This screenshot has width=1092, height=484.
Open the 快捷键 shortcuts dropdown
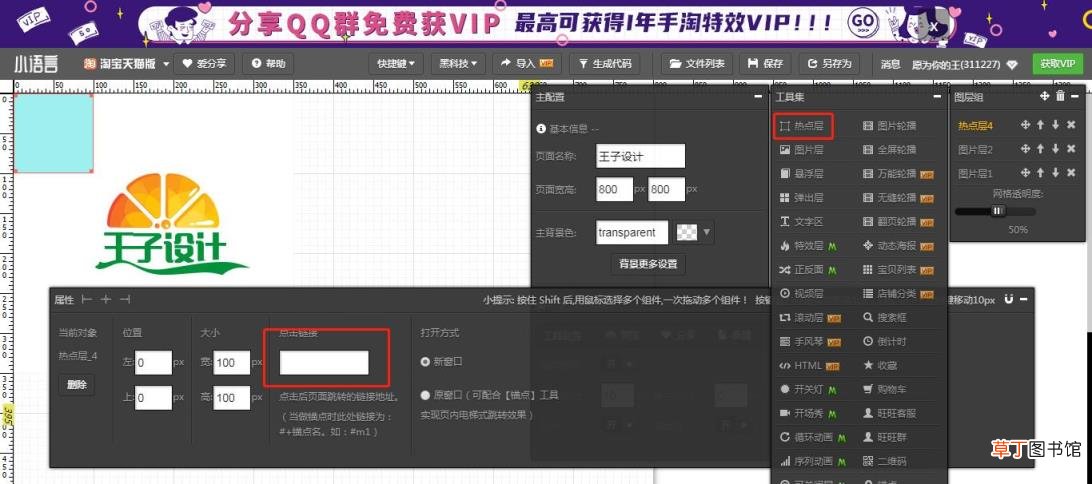[396, 63]
